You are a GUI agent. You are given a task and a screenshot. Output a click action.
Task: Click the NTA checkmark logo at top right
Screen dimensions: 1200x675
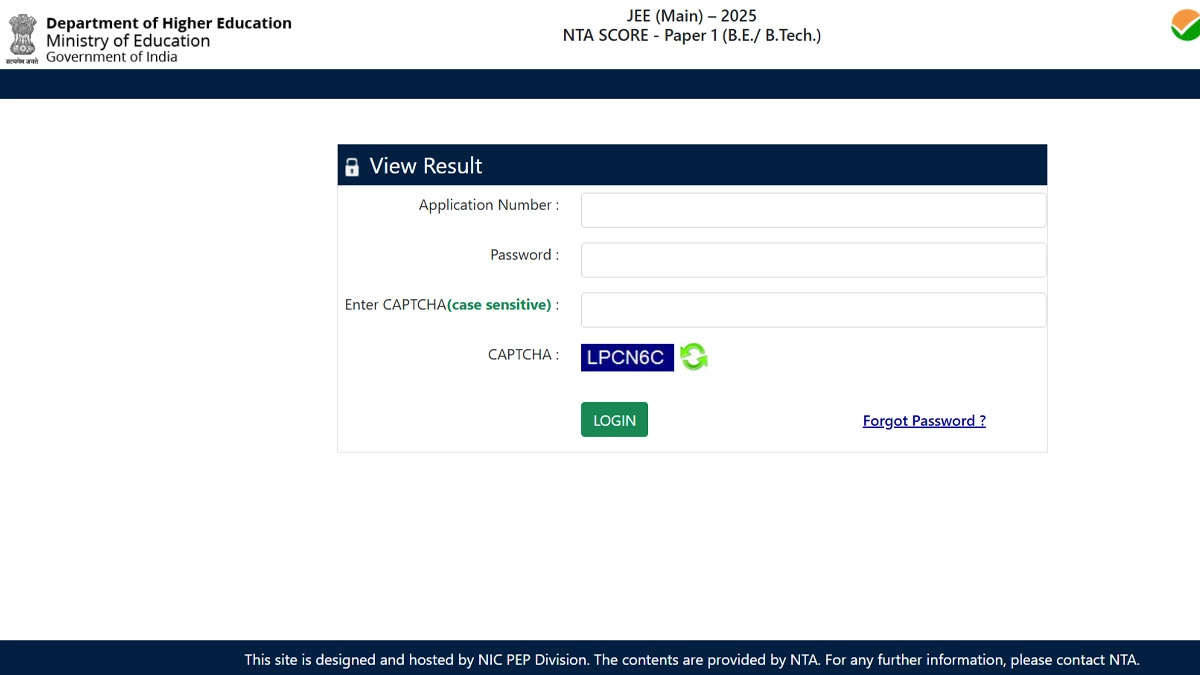(x=1186, y=25)
